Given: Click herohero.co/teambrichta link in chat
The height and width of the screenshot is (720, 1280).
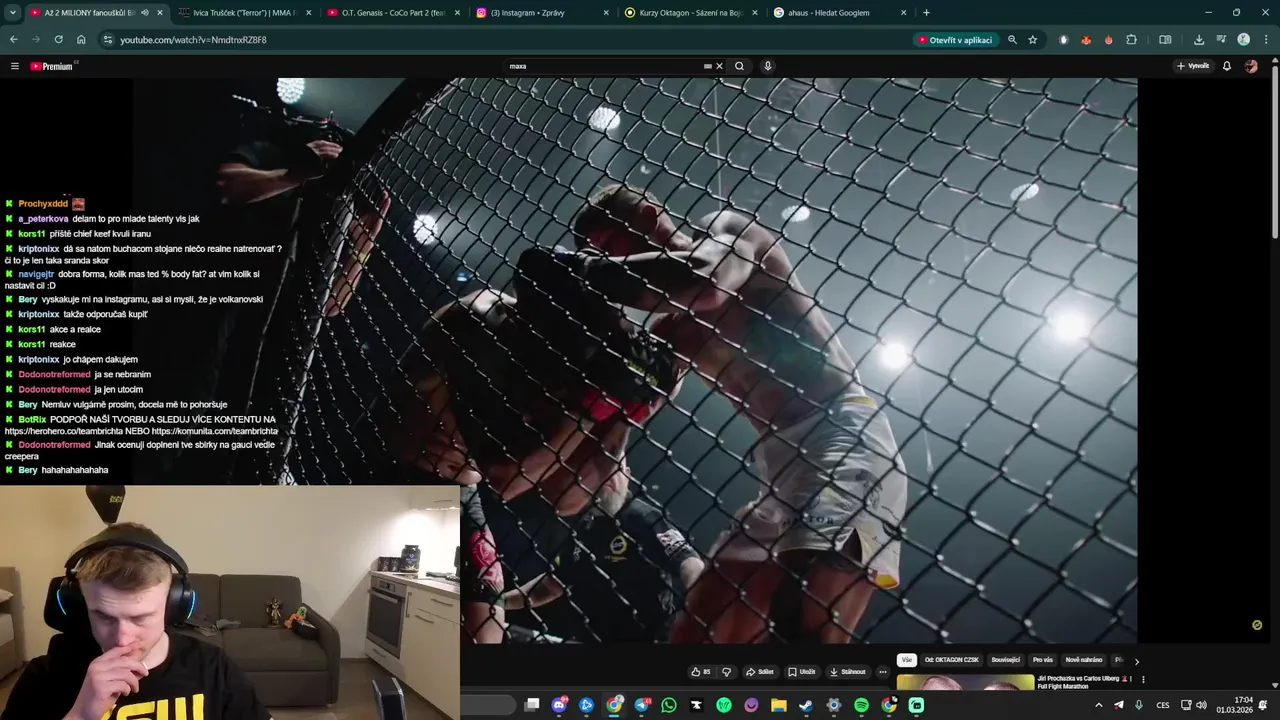Looking at the screenshot, I should 77,431.
